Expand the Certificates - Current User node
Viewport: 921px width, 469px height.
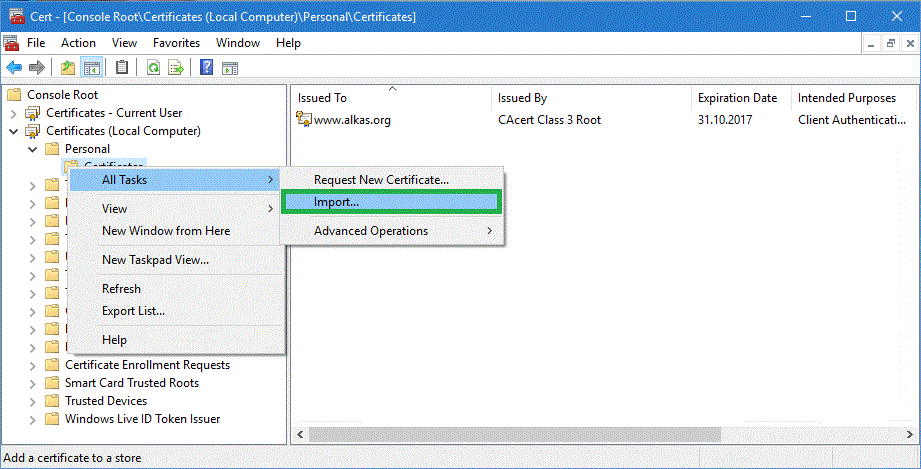point(13,113)
